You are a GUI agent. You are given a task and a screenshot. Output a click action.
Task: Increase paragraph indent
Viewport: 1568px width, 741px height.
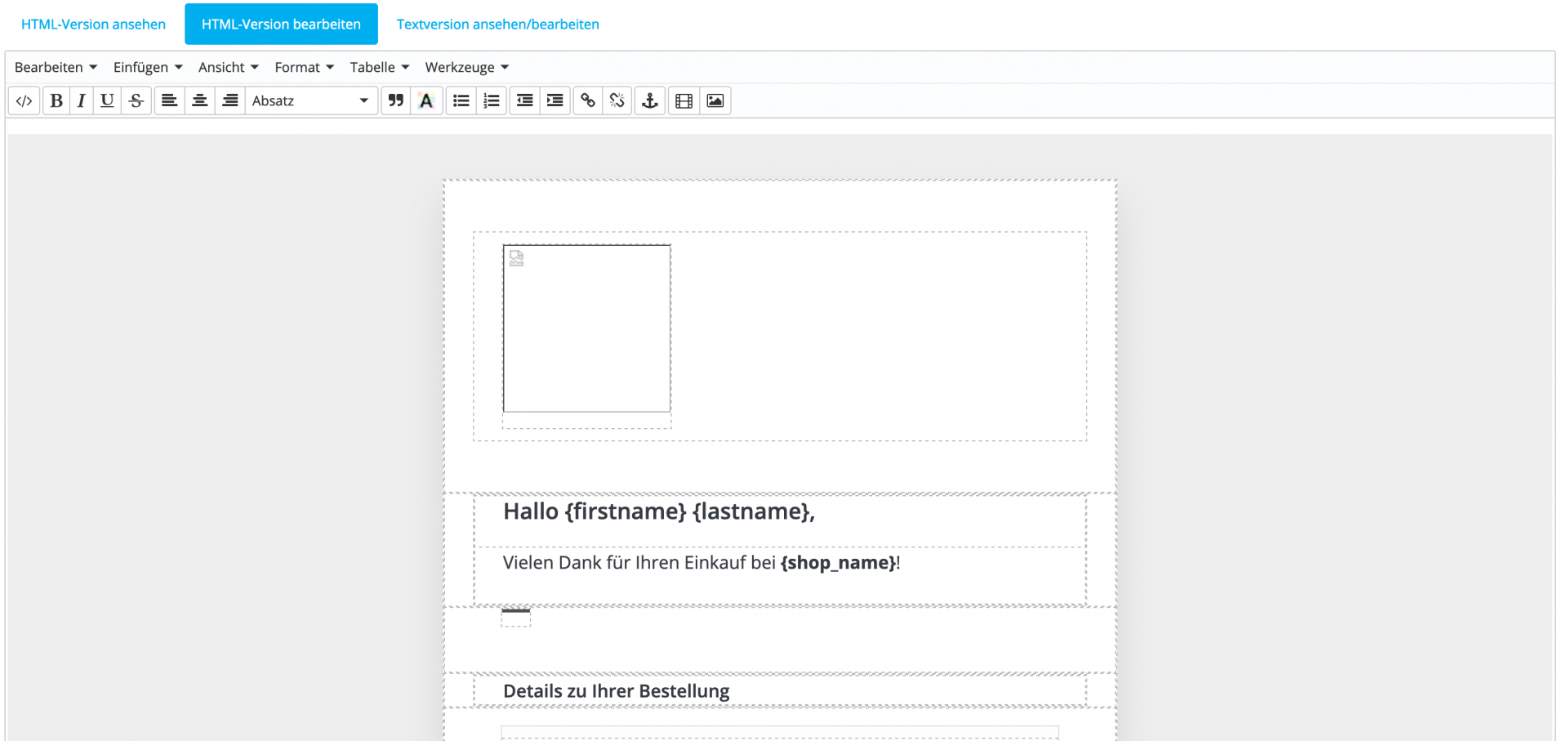pos(555,100)
